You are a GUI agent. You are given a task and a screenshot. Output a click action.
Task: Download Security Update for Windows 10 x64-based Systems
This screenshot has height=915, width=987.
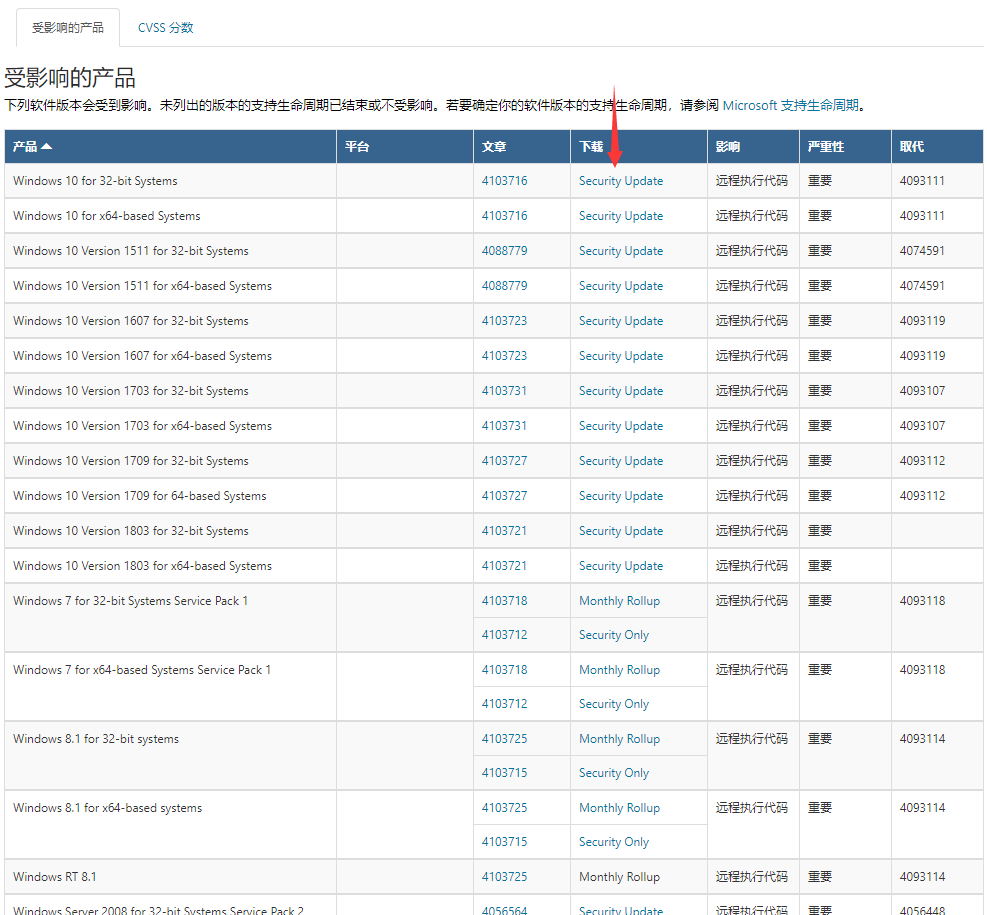[621, 216]
